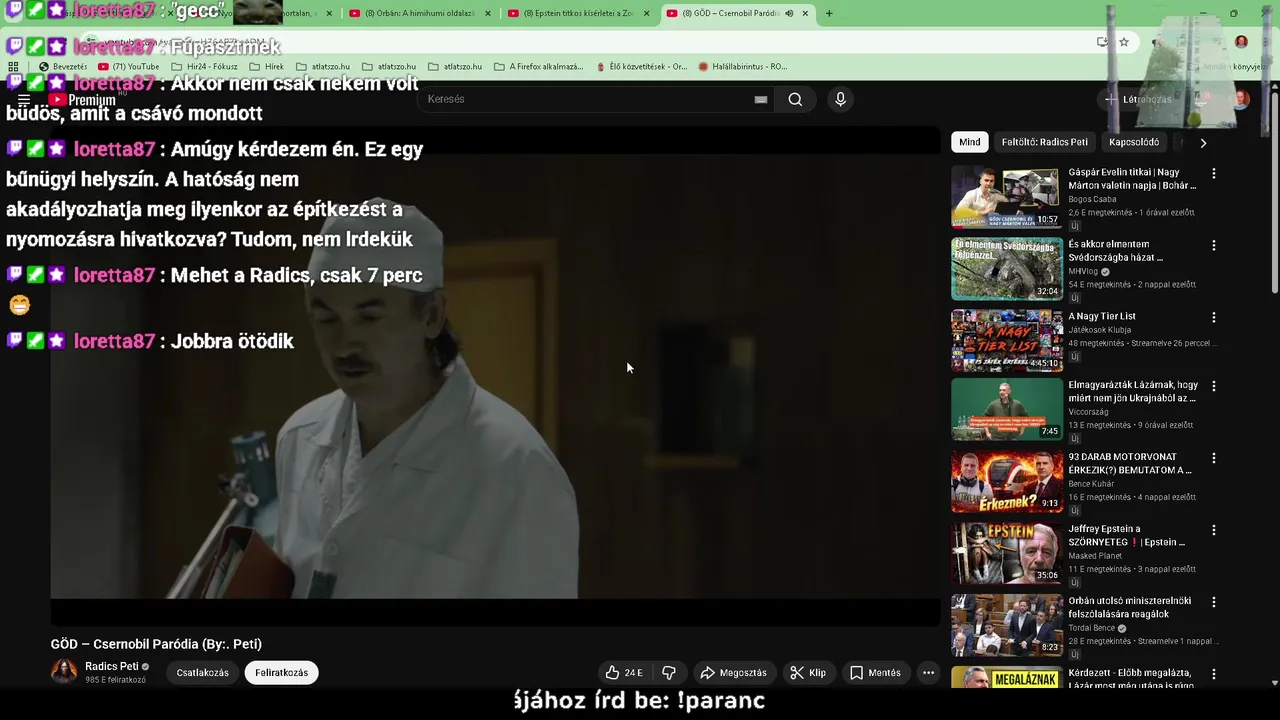The width and height of the screenshot is (1280, 720).
Task: Open browser profile avatar in toolbar
Action: [1241, 42]
